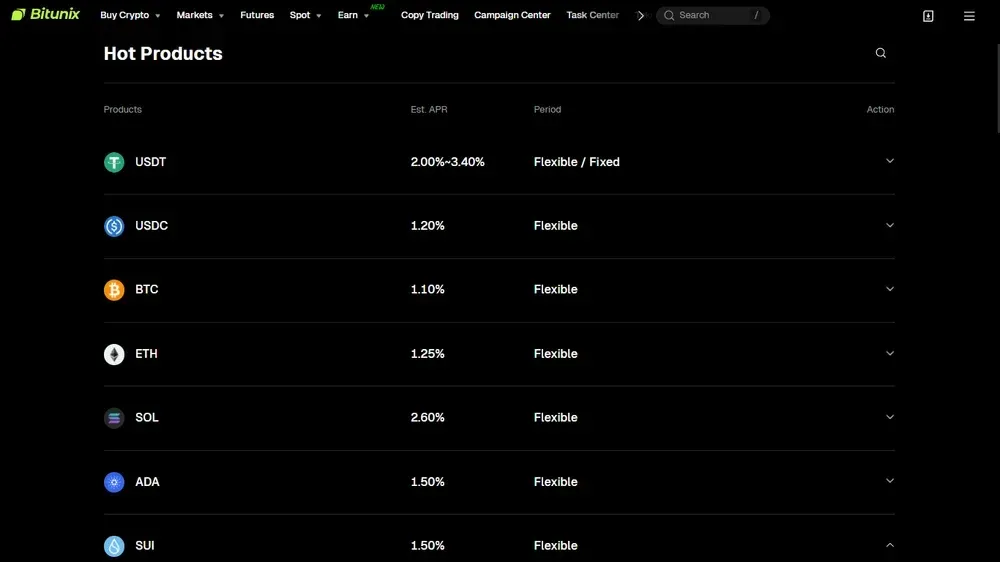Click the Products column header
Screen dimensions: 1000x562
point(122,110)
